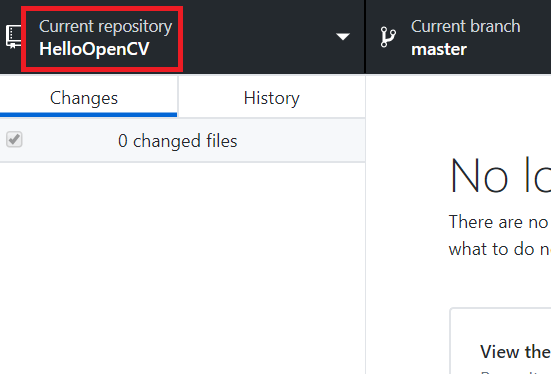Open the Current repository HelloOpenCV selector
Image resolution: width=551 pixels, height=374 pixels.
[182, 37]
